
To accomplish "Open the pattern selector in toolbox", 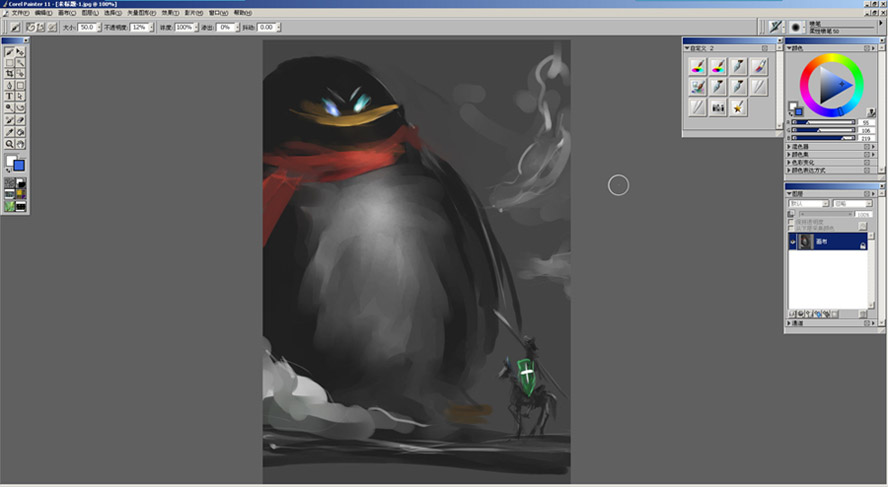I will point(10,194).
